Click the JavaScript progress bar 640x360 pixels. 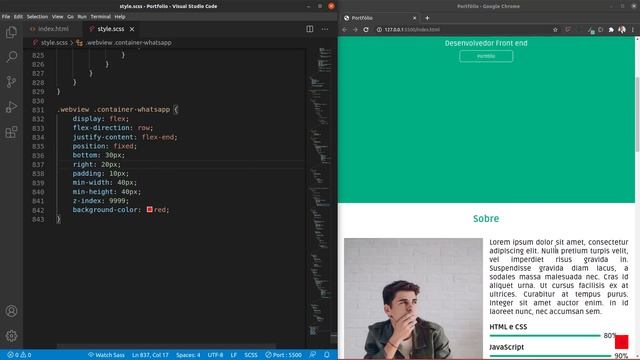click(550, 356)
